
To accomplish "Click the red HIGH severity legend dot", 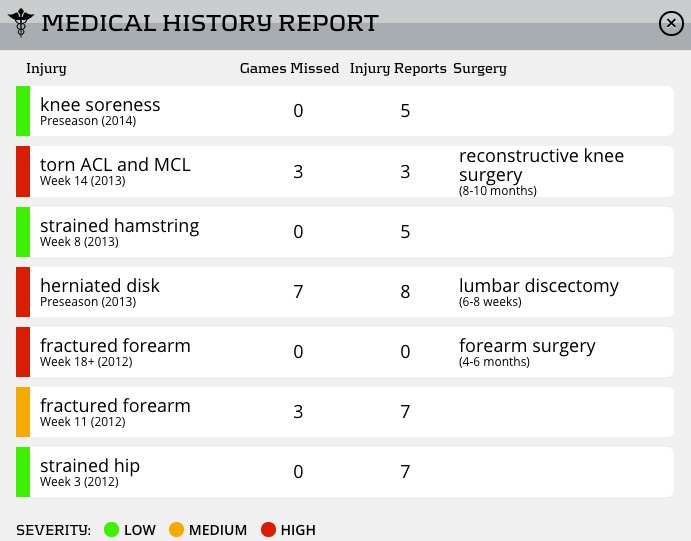I will pyautogui.click(x=268, y=530).
